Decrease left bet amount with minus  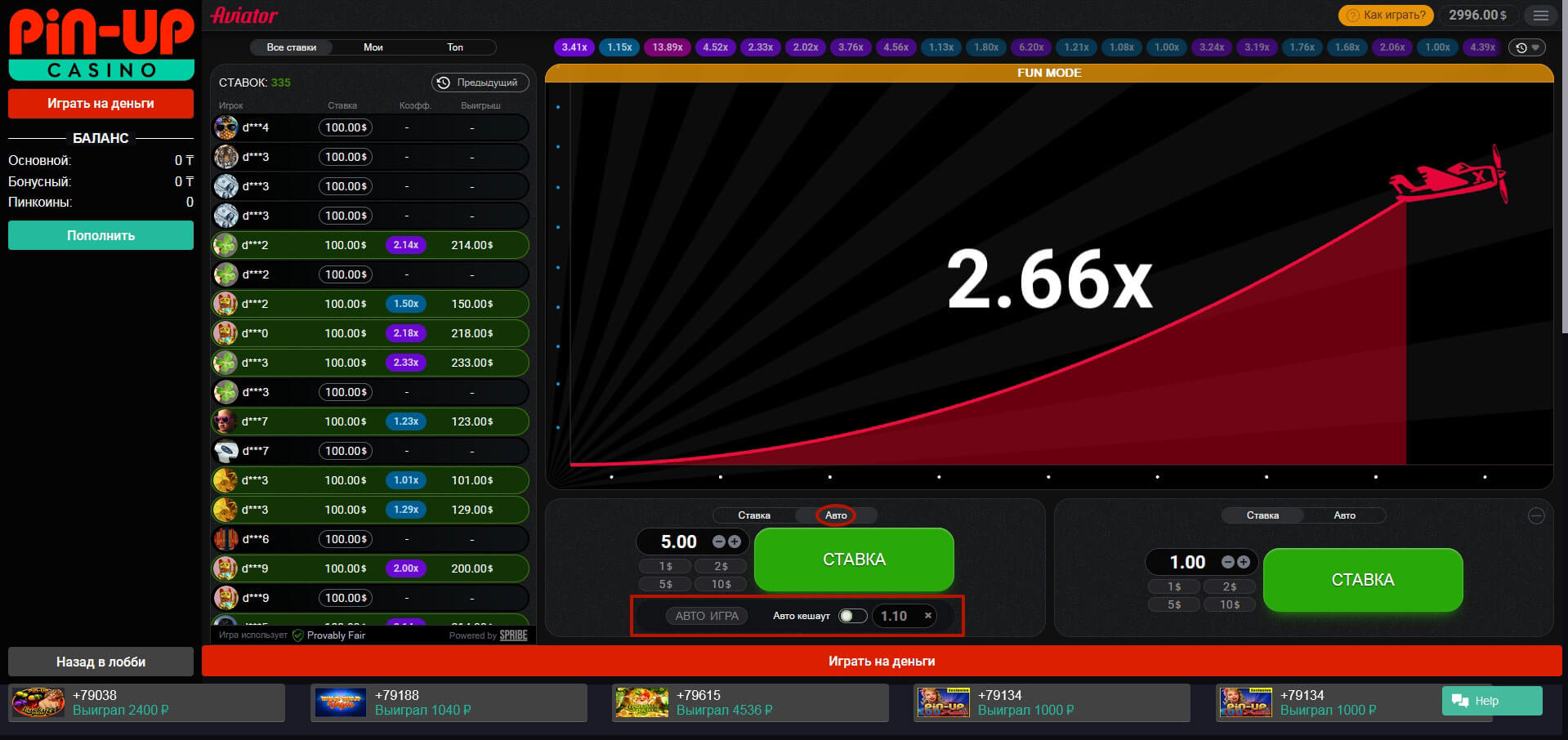[718, 542]
